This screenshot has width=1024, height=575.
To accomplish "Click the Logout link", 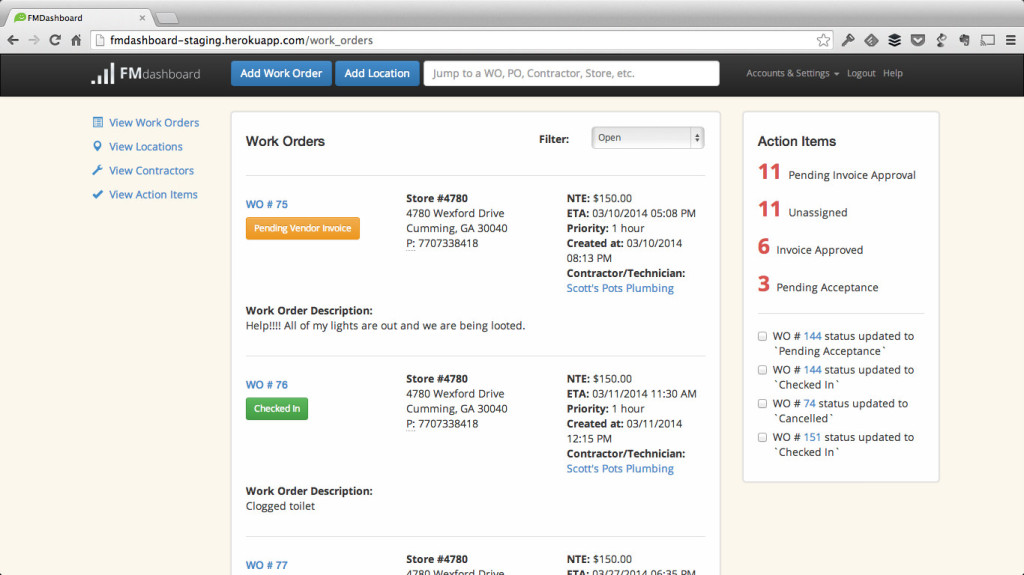I will coord(861,73).
